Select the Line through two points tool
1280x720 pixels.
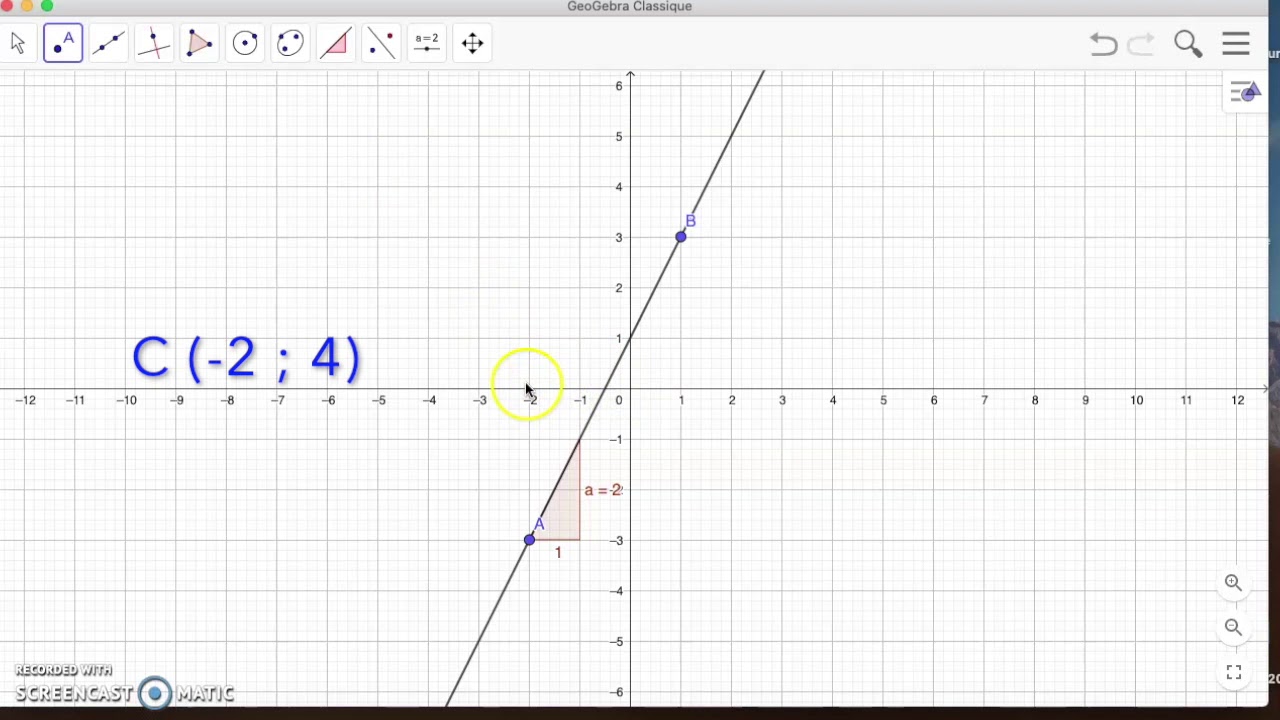[x=108, y=43]
